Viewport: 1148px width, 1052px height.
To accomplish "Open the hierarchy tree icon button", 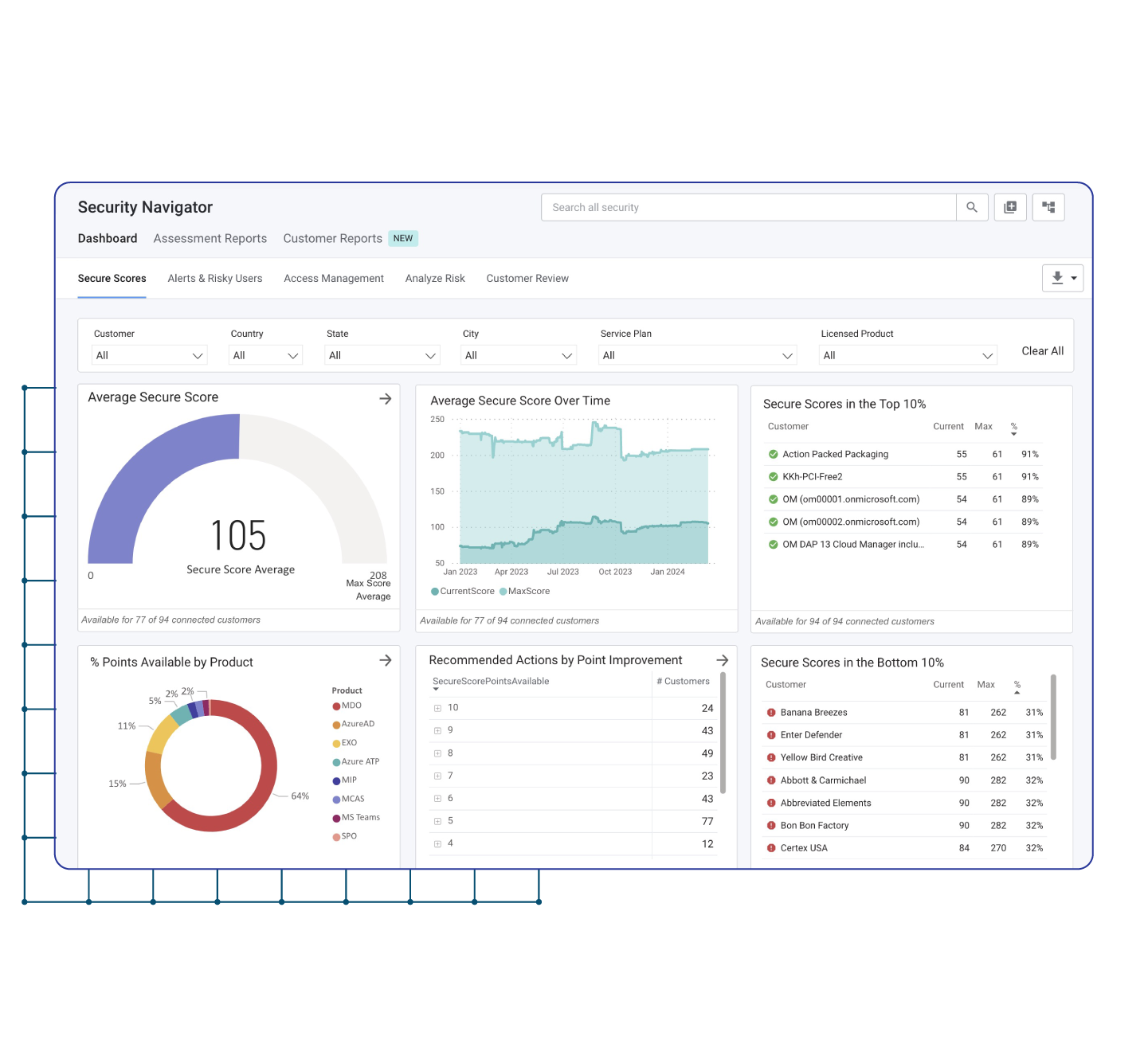I will [x=1048, y=207].
